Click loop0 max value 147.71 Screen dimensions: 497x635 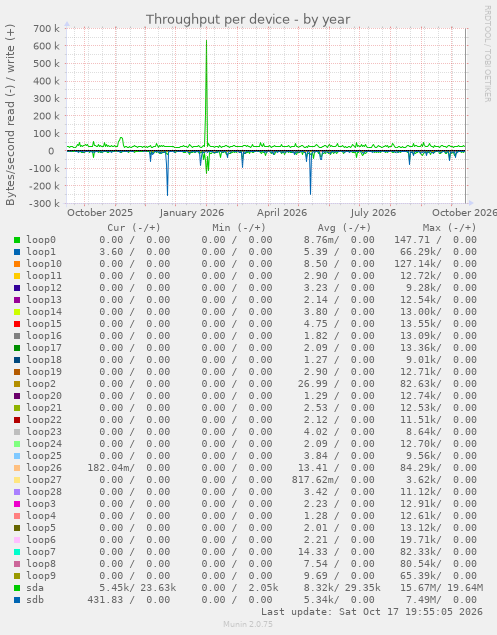412,240
